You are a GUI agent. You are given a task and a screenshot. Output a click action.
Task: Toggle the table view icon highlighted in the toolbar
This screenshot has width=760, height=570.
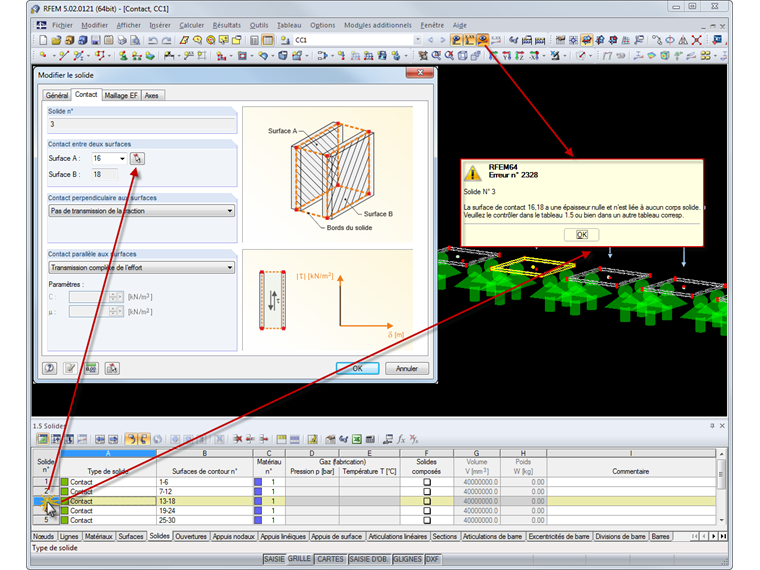tap(268, 40)
